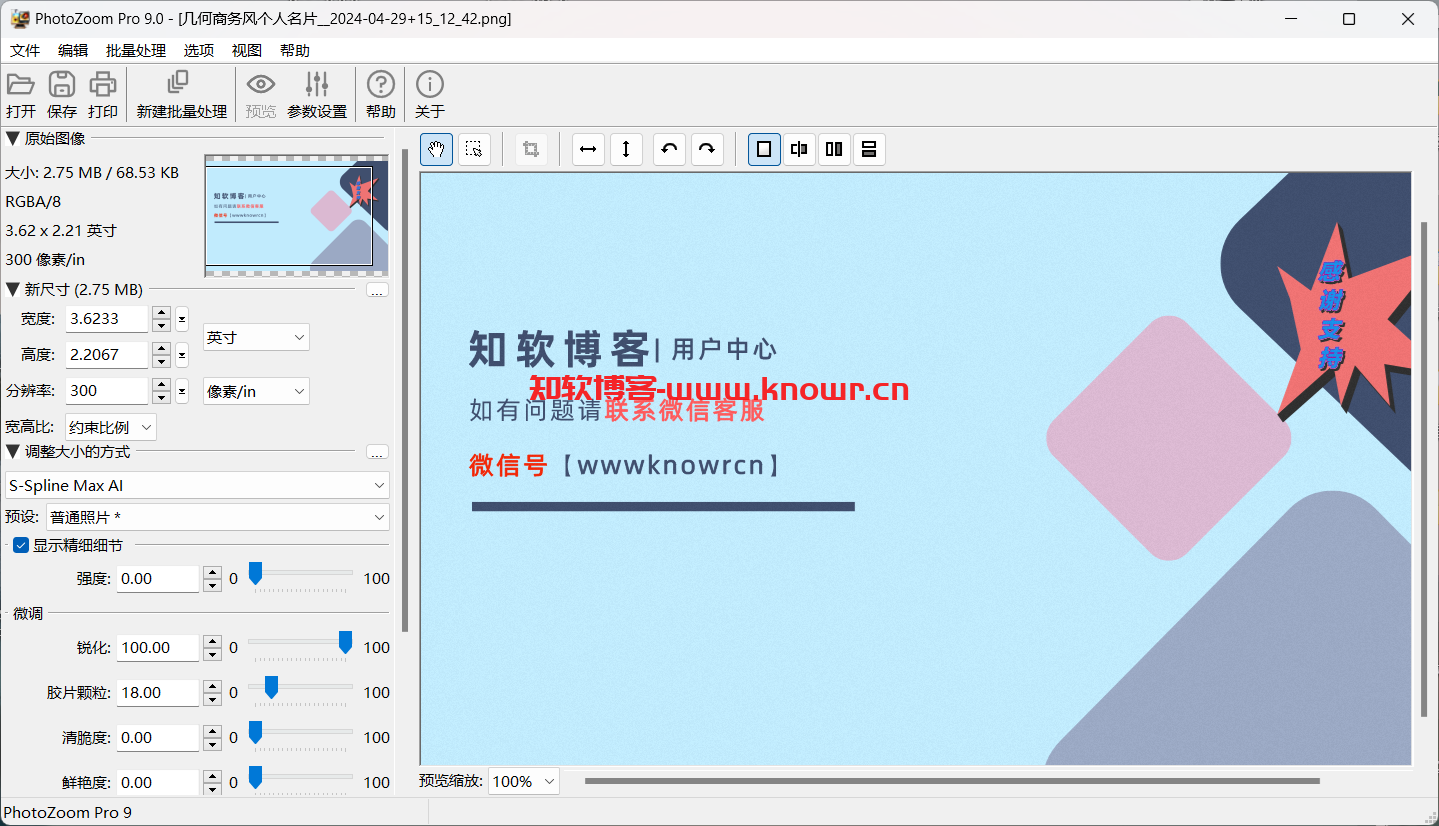Image resolution: width=1439 pixels, height=826 pixels.
Task: Switch to split-line preview view
Action: (799, 150)
